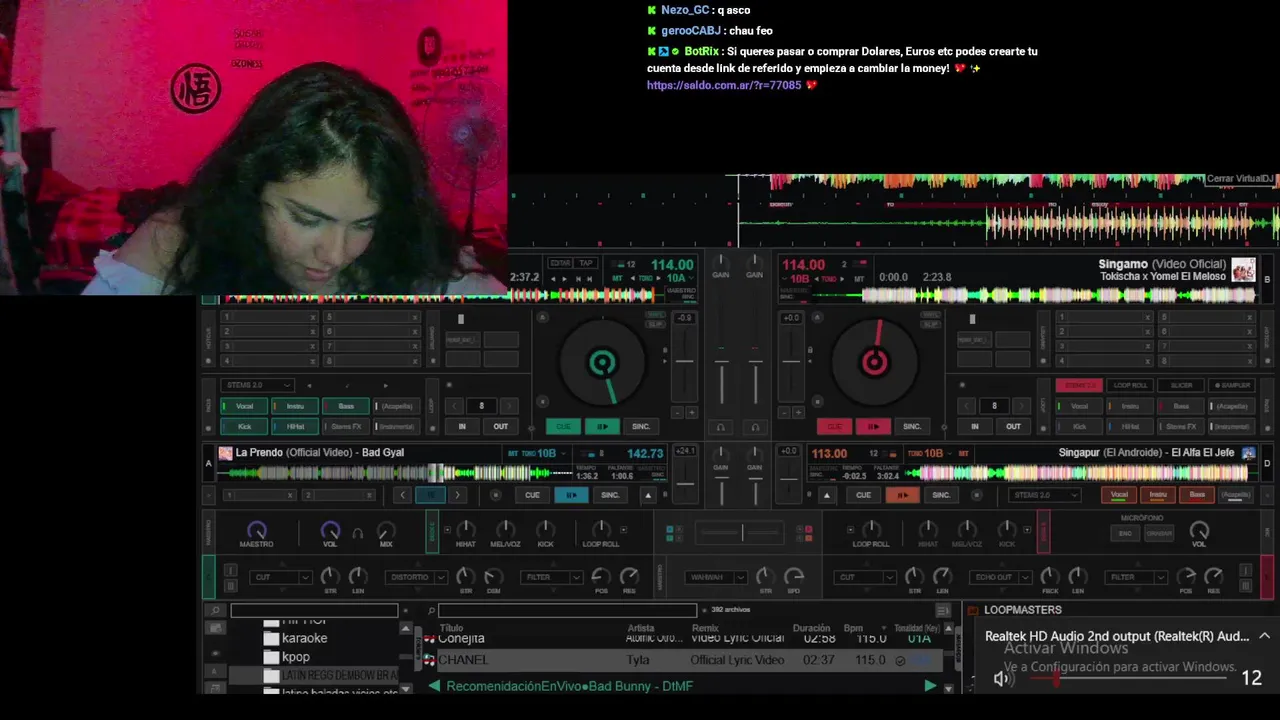
Task: Open the saldo.com.ar referral link in chat
Action: [x=724, y=86]
